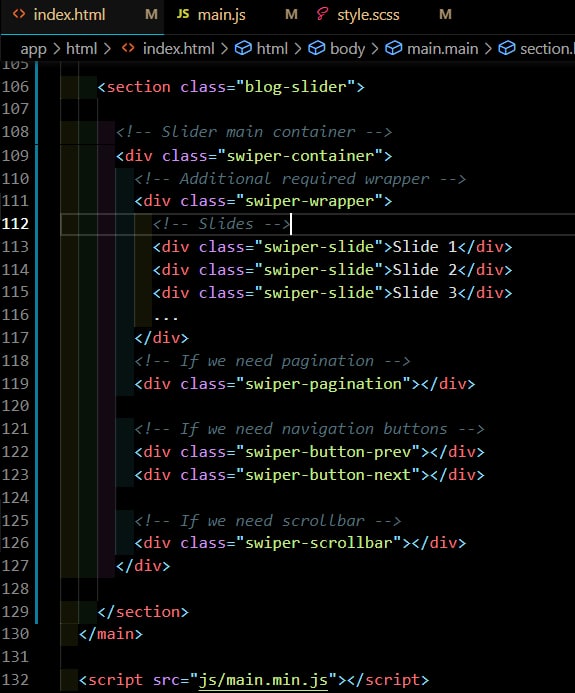Click the "swiper-pagination" class value
This screenshot has height=693, width=575.
pos(324,384)
